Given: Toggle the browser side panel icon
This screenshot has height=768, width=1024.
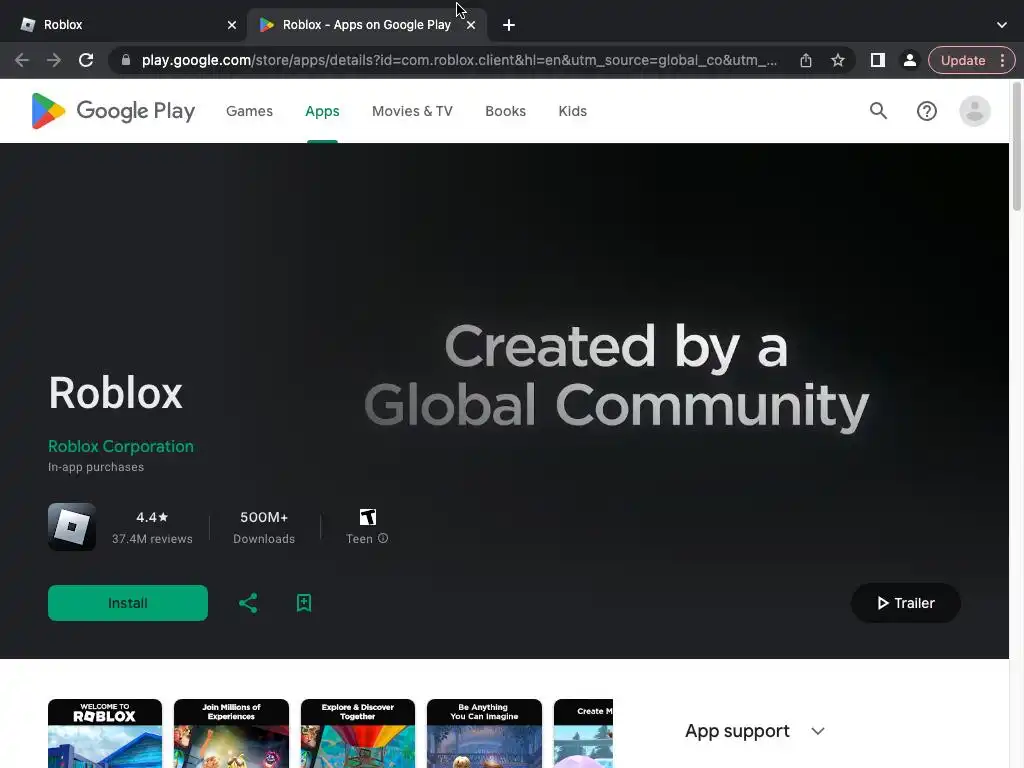Looking at the screenshot, I should 878,60.
